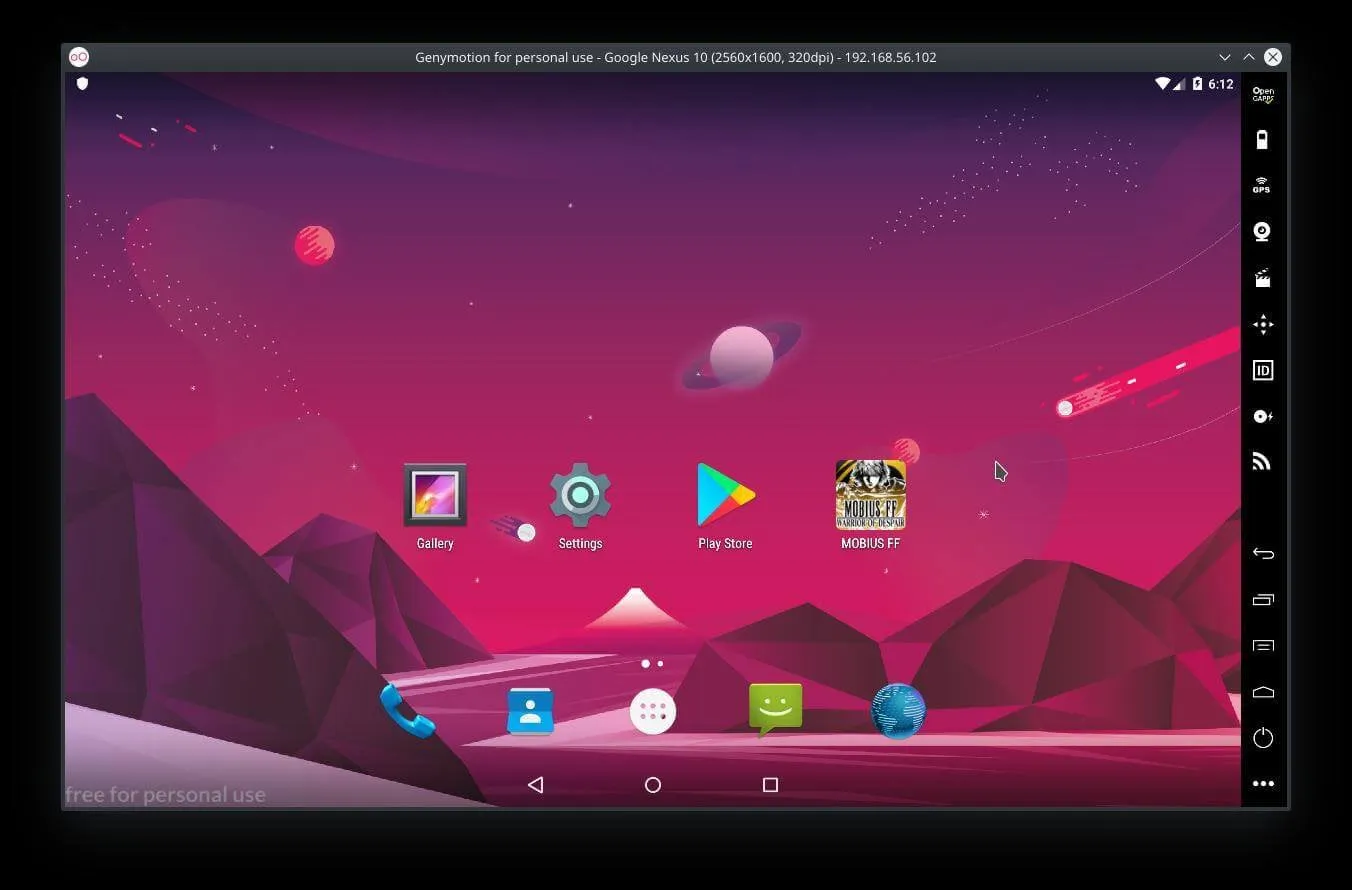This screenshot has width=1352, height=890.
Task: Open the GPS widget in the Genymotion sidebar
Action: coord(1263,185)
